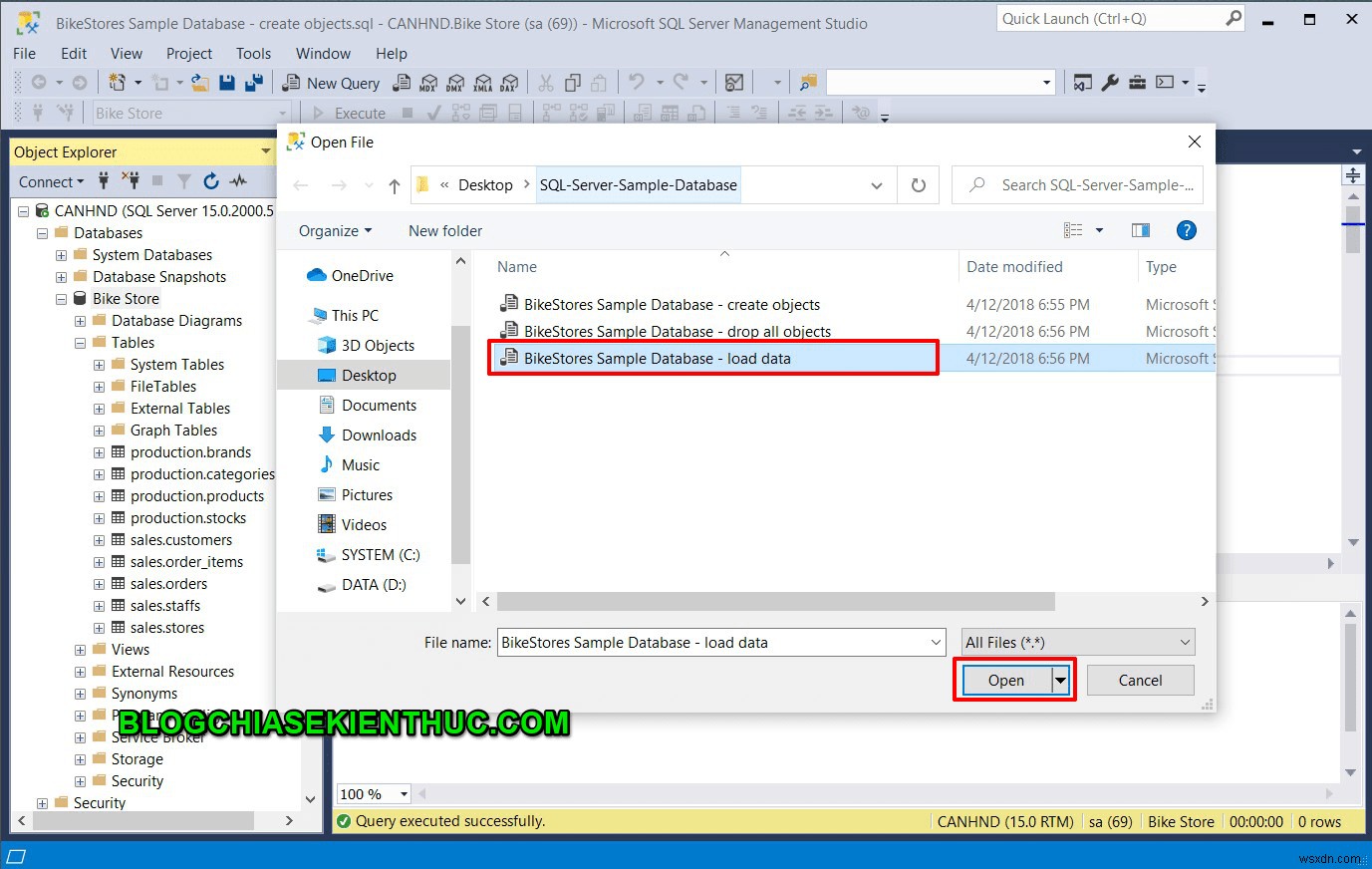Disconnect the current server connection
The height and width of the screenshot is (869, 1372).
coord(133,181)
